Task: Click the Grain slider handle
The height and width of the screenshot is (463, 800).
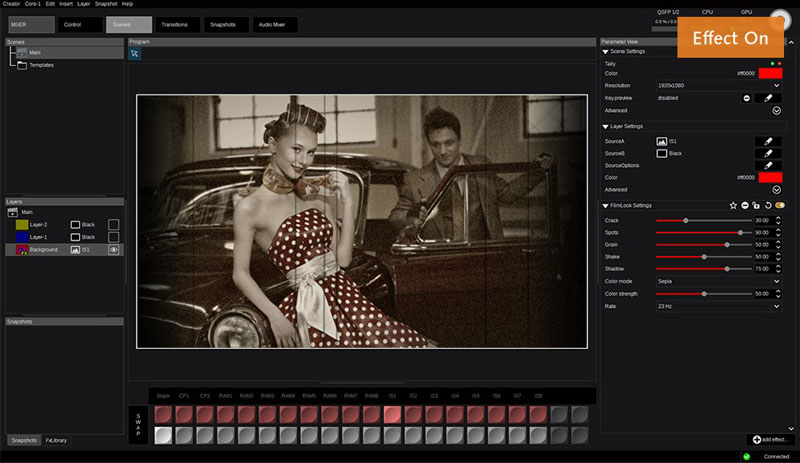Action: click(x=727, y=245)
